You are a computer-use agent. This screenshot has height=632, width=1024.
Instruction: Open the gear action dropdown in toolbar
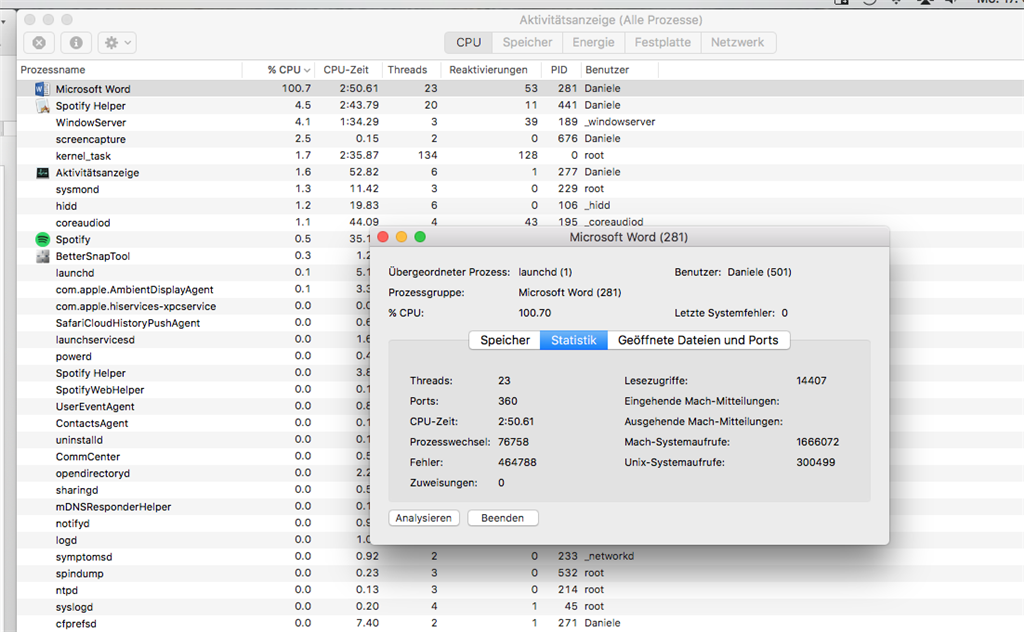(x=117, y=42)
